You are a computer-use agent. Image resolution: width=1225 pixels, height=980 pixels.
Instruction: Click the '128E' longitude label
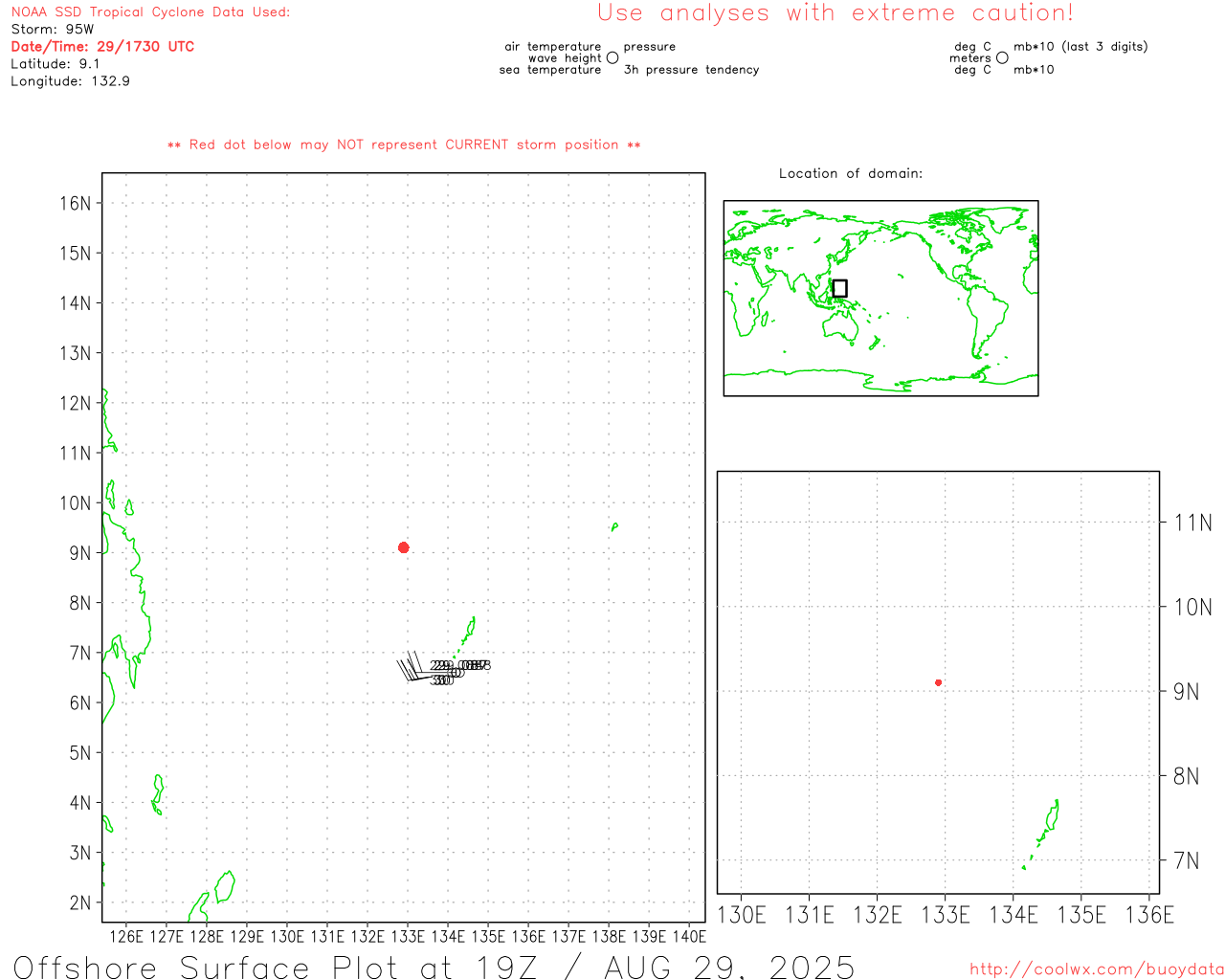point(207,937)
